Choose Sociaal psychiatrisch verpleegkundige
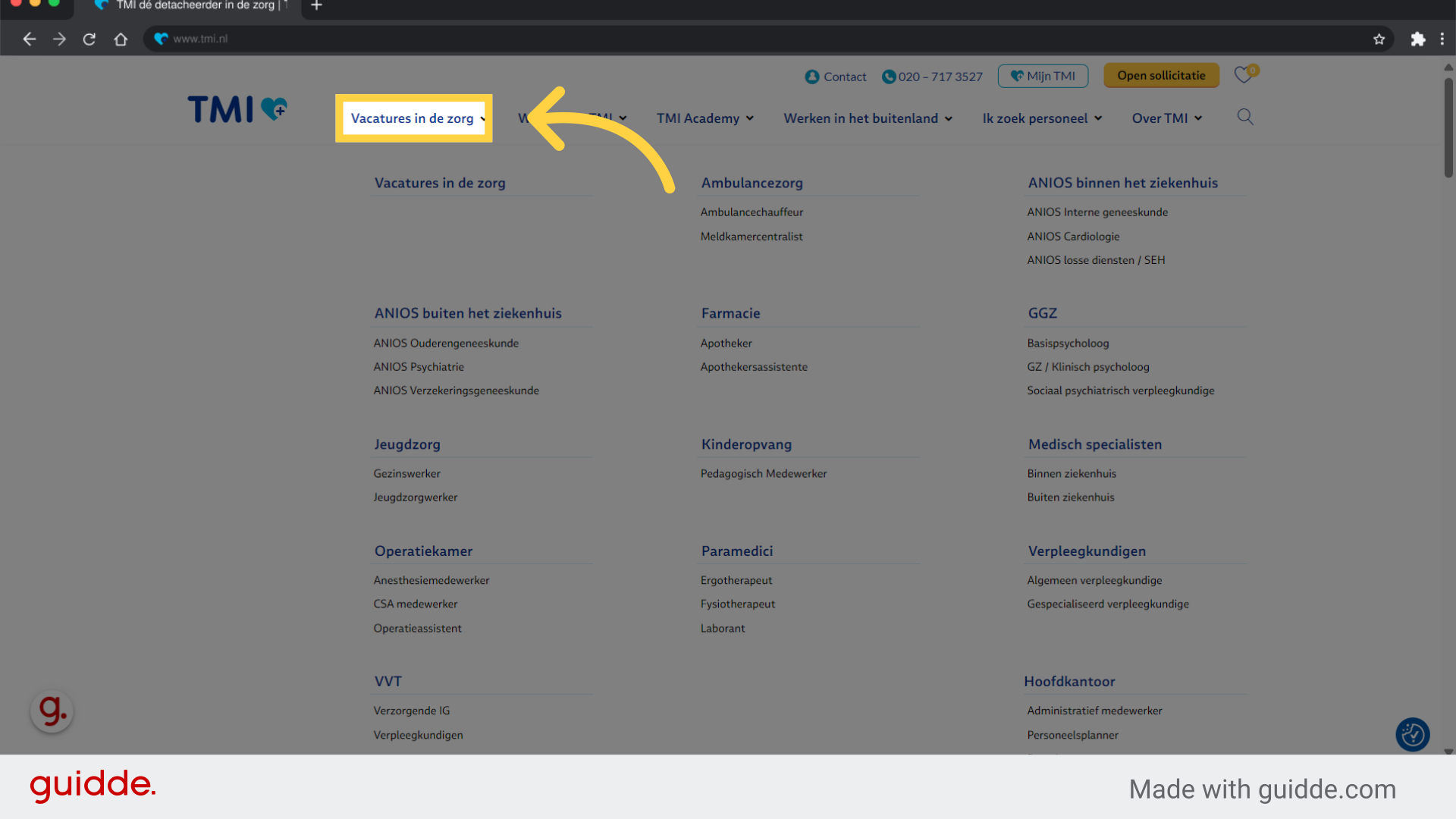 1121,391
